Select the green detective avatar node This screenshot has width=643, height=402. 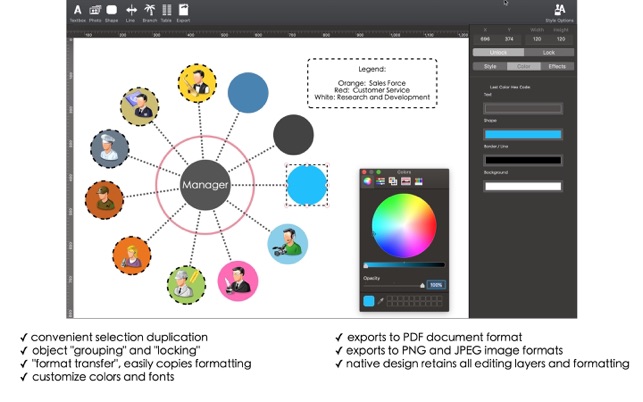click(x=186, y=285)
